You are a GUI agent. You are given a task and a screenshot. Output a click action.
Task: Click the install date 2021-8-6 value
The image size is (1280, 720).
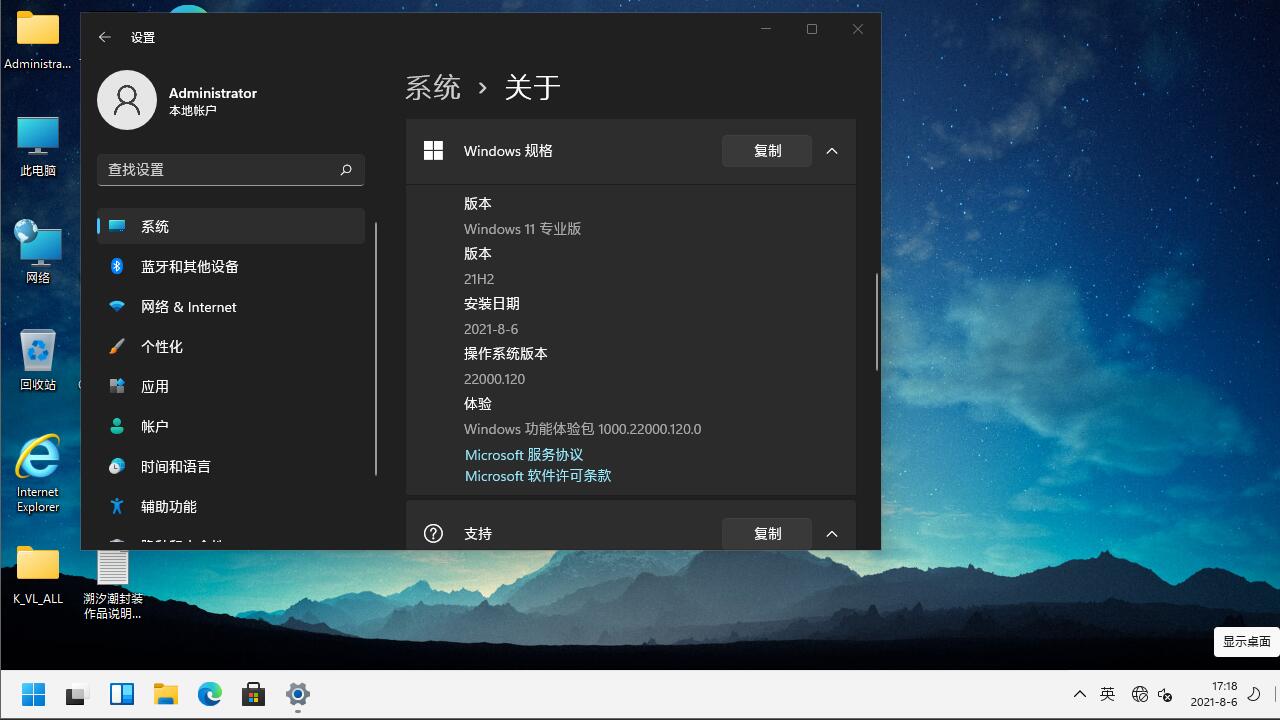(x=491, y=329)
